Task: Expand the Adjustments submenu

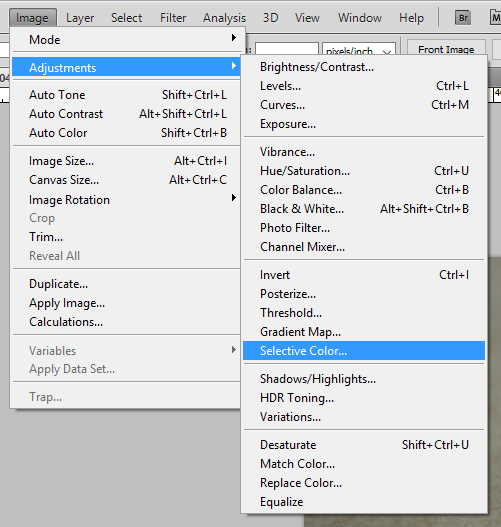Action: tap(126, 68)
